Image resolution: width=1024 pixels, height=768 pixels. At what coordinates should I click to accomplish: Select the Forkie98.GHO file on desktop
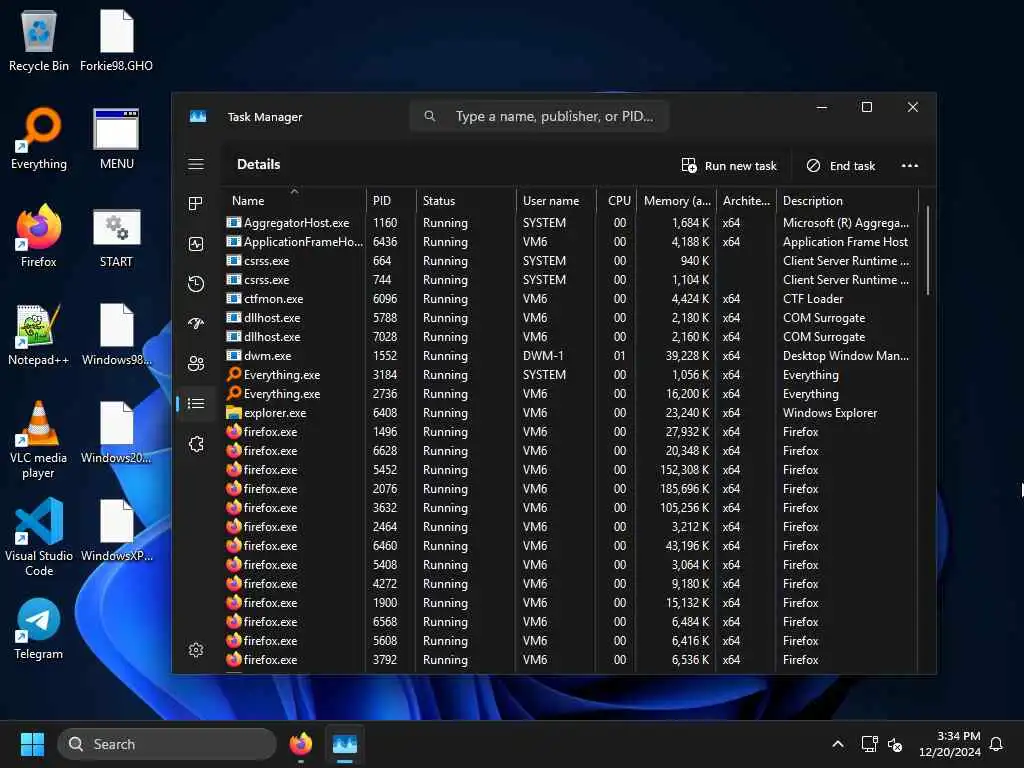pyautogui.click(x=116, y=40)
